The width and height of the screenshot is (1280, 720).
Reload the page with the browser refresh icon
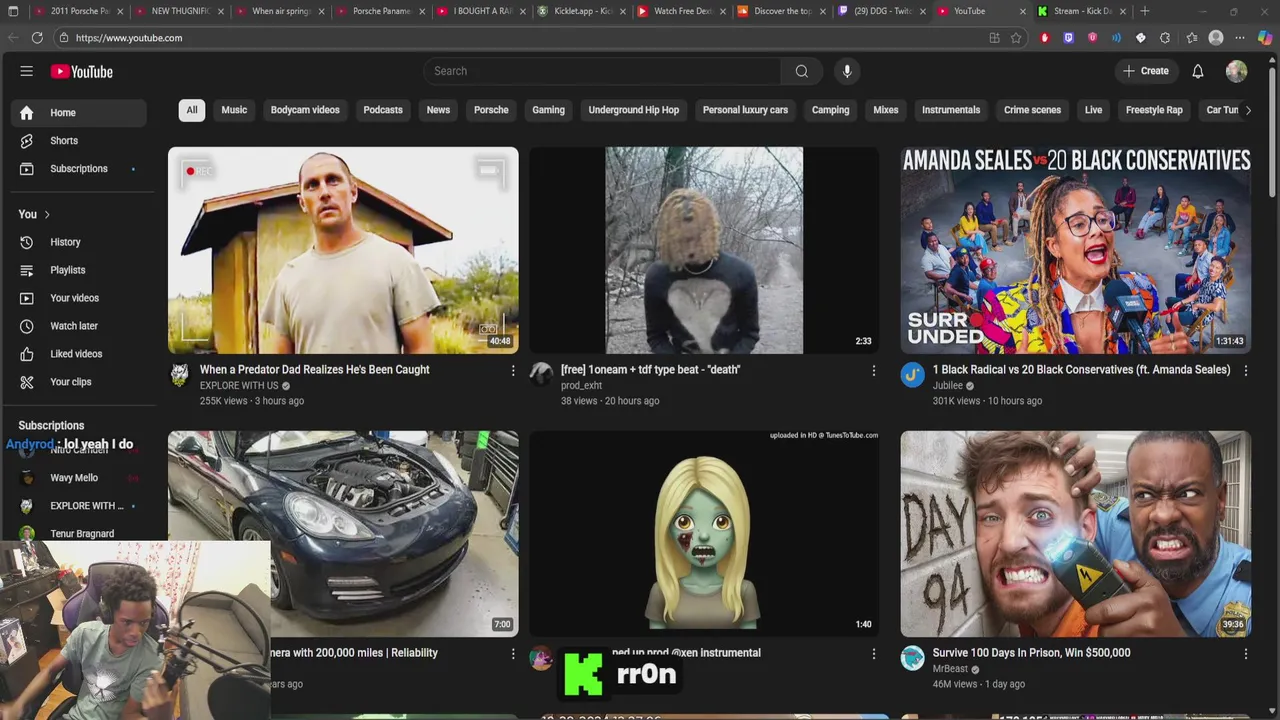click(x=37, y=37)
